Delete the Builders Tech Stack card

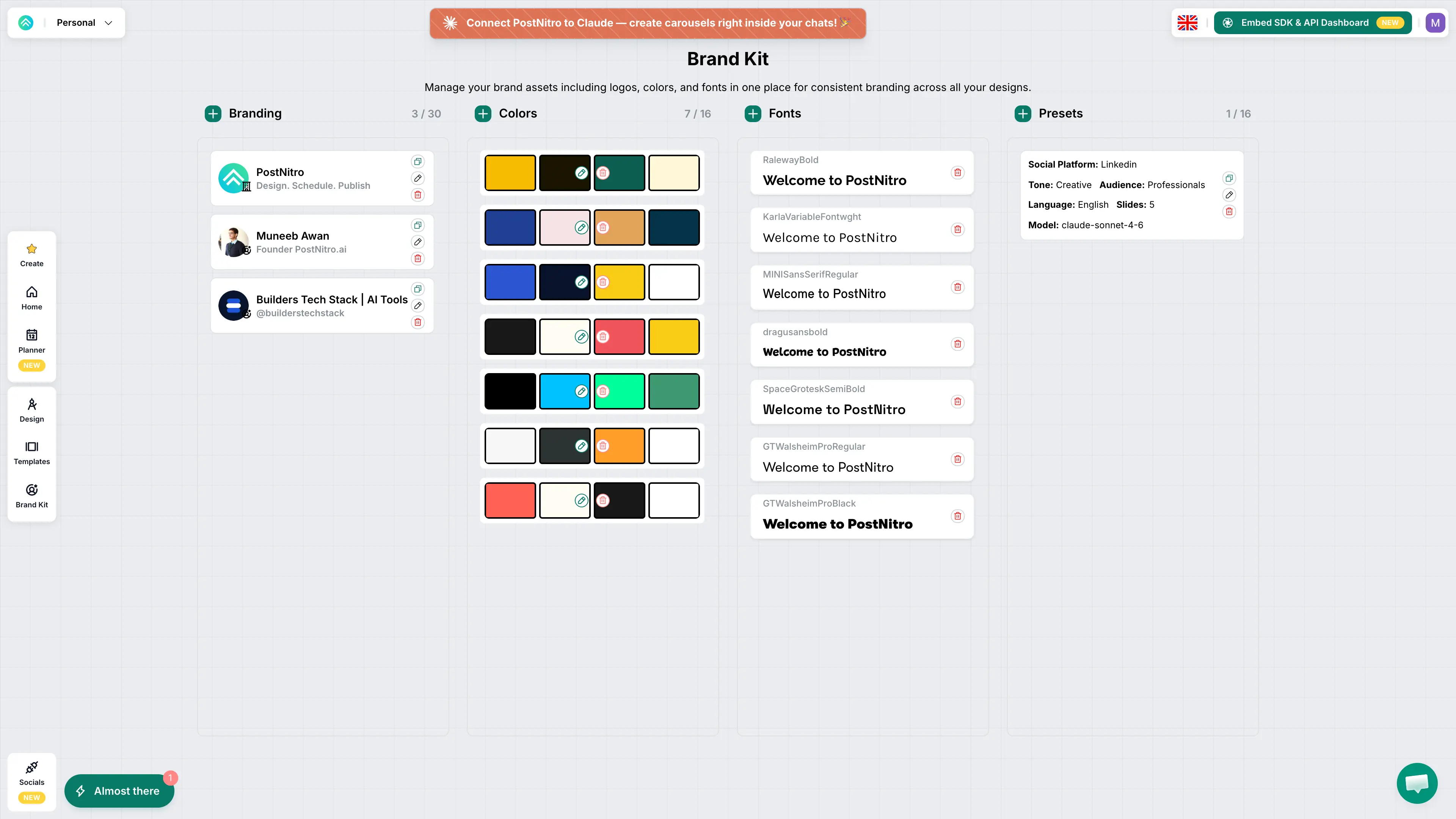(418, 322)
